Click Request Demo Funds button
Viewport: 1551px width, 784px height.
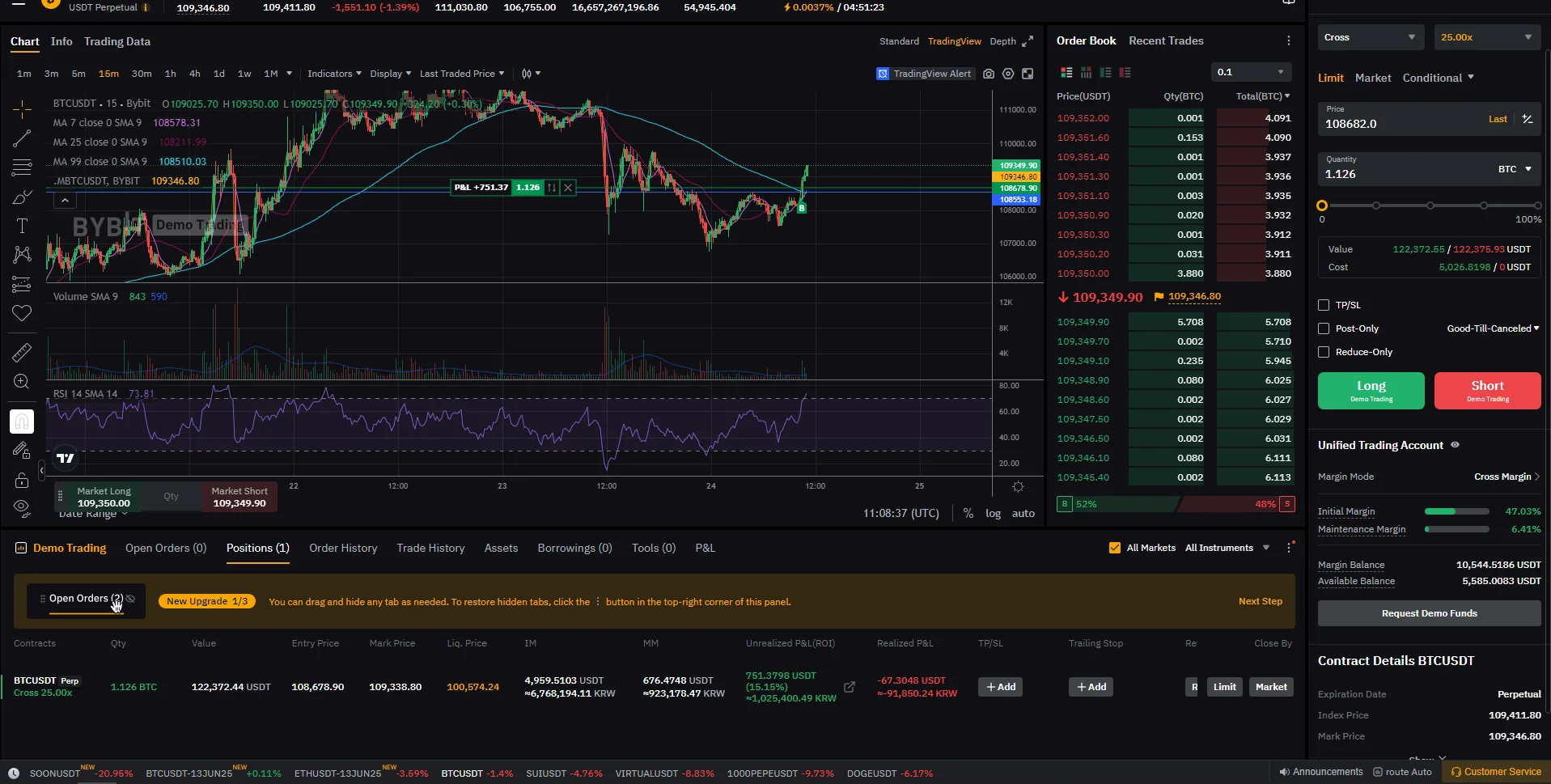pyautogui.click(x=1429, y=613)
